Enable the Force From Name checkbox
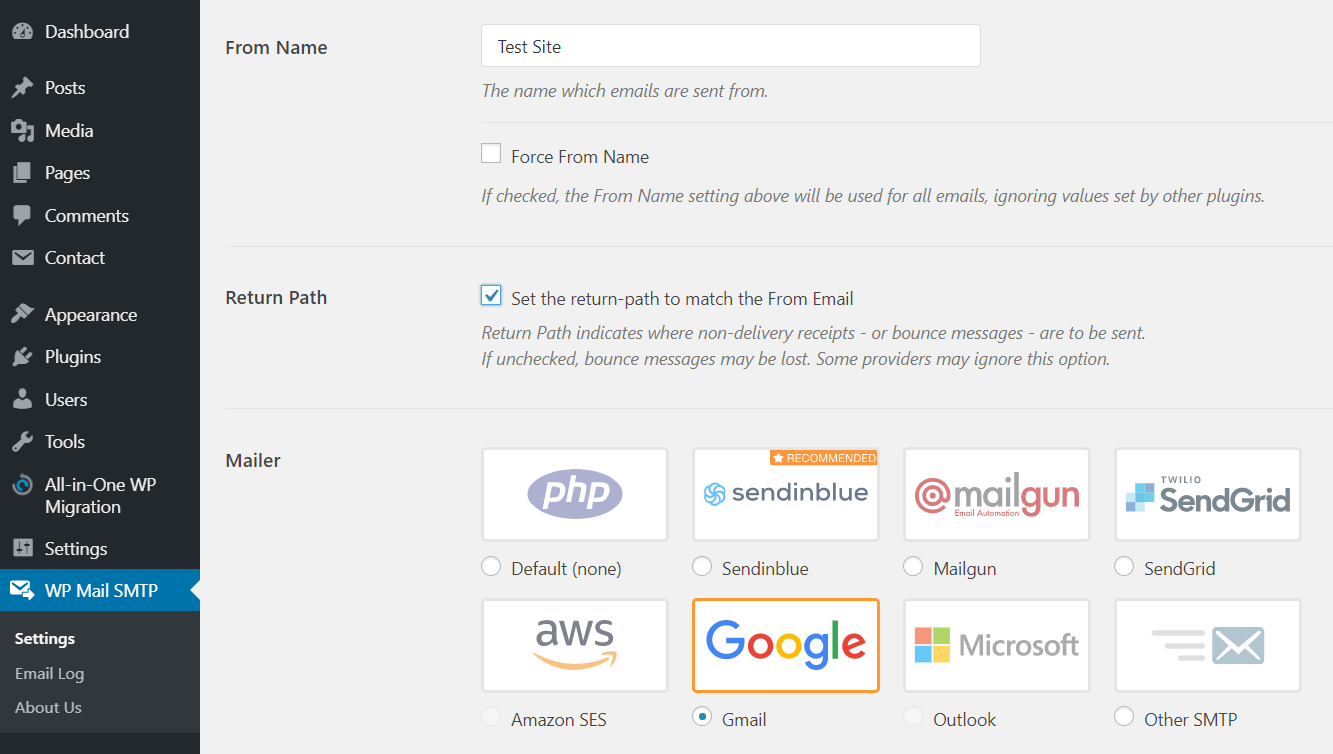The image size is (1333, 754). [491, 154]
